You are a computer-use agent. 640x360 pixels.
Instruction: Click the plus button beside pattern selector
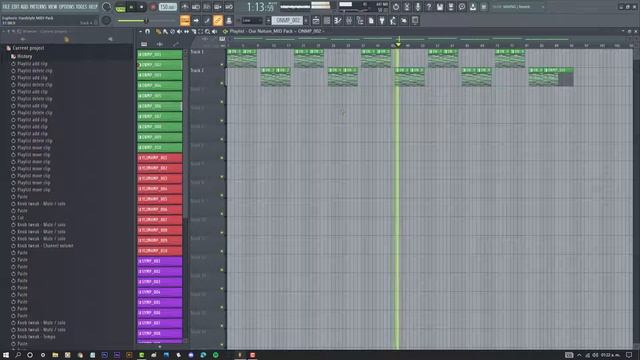pyautogui.click(x=306, y=20)
